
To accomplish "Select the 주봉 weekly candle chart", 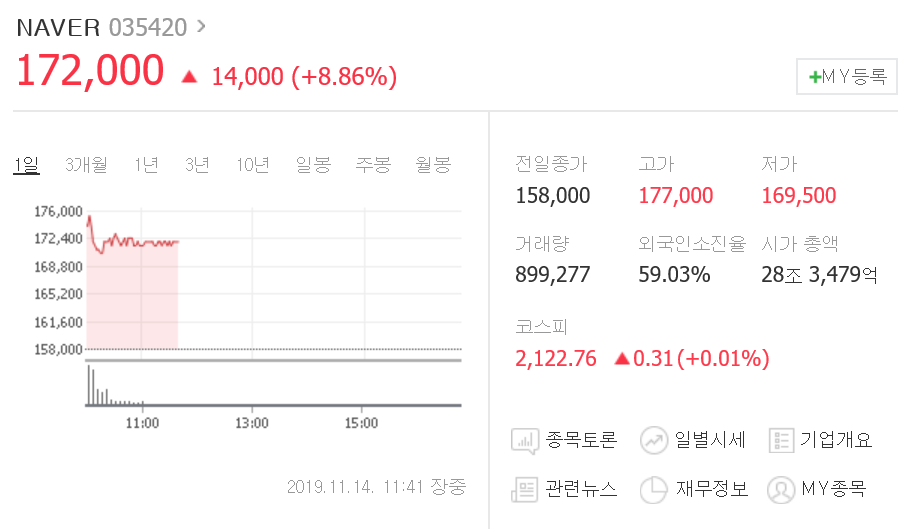I will (x=373, y=165).
